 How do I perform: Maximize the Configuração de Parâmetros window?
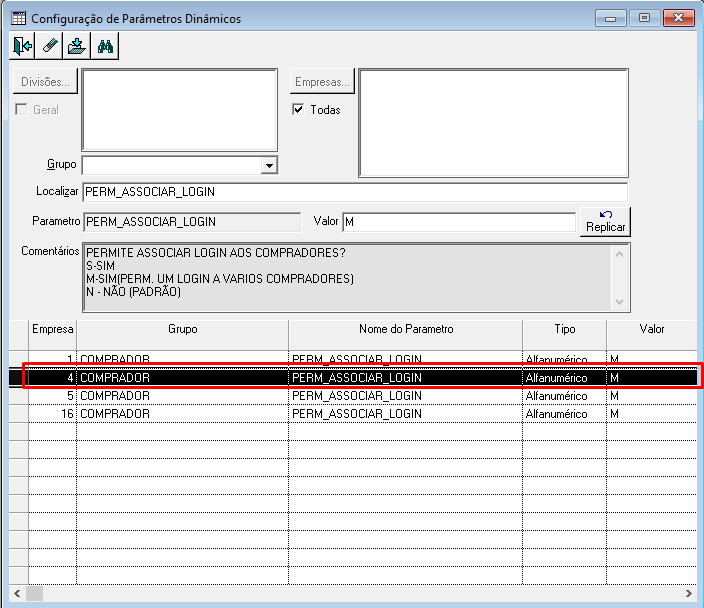pyautogui.click(x=644, y=18)
